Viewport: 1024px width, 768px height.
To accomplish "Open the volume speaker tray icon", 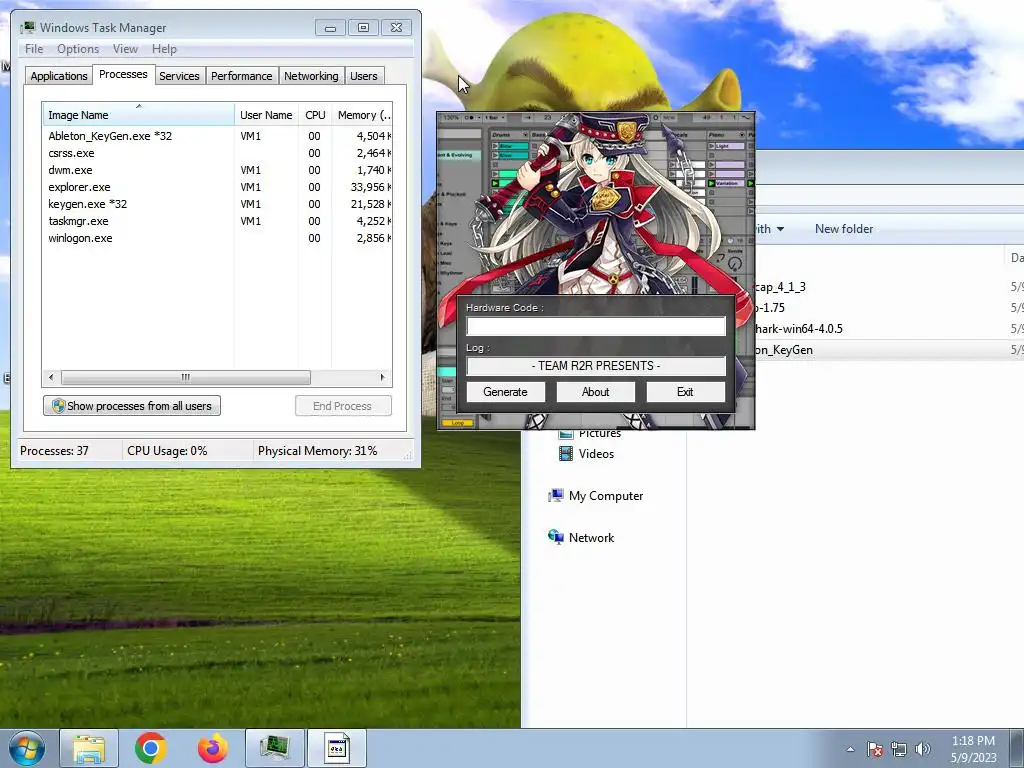I will (923, 749).
